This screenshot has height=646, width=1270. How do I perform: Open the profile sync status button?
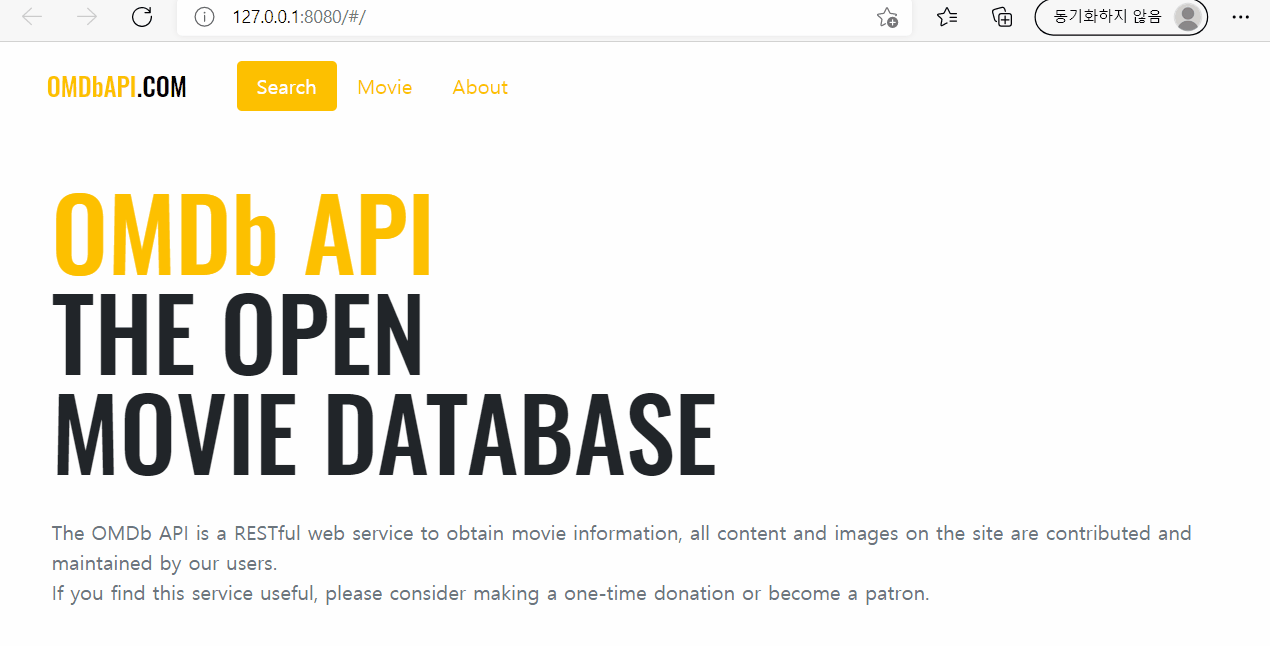pos(1120,17)
